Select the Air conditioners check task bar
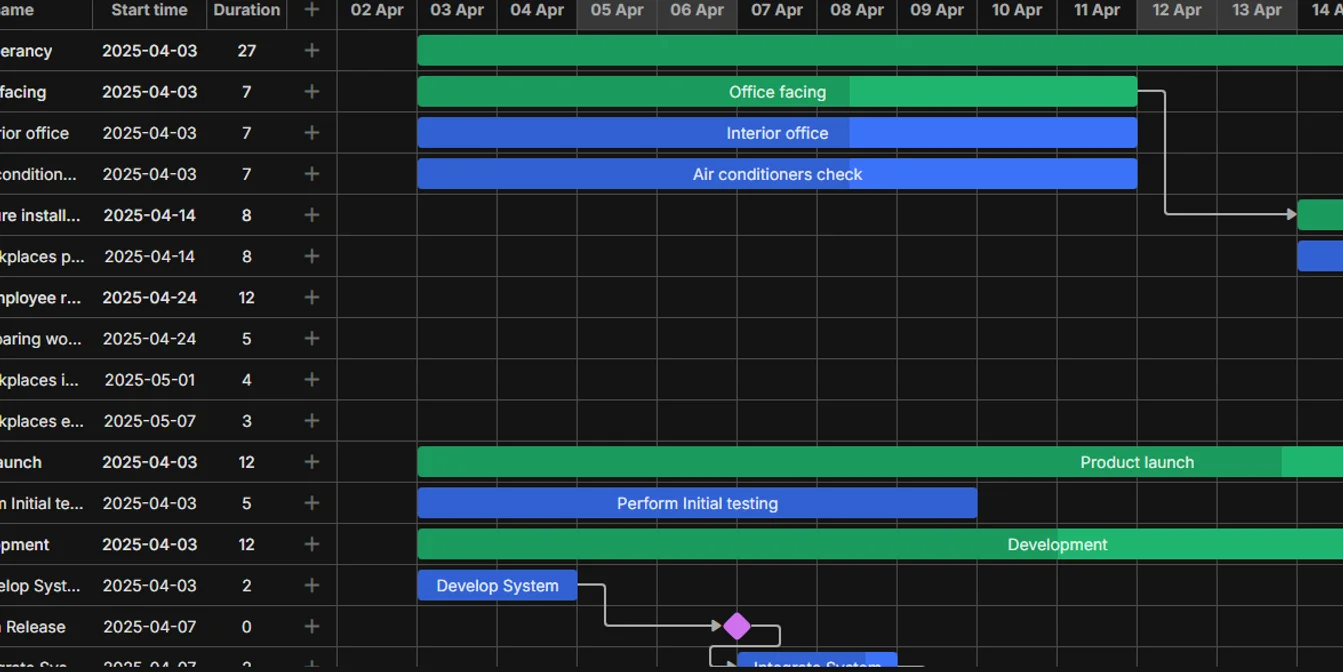Image resolution: width=1343 pixels, height=672 pixels. (x=777, y=174)
